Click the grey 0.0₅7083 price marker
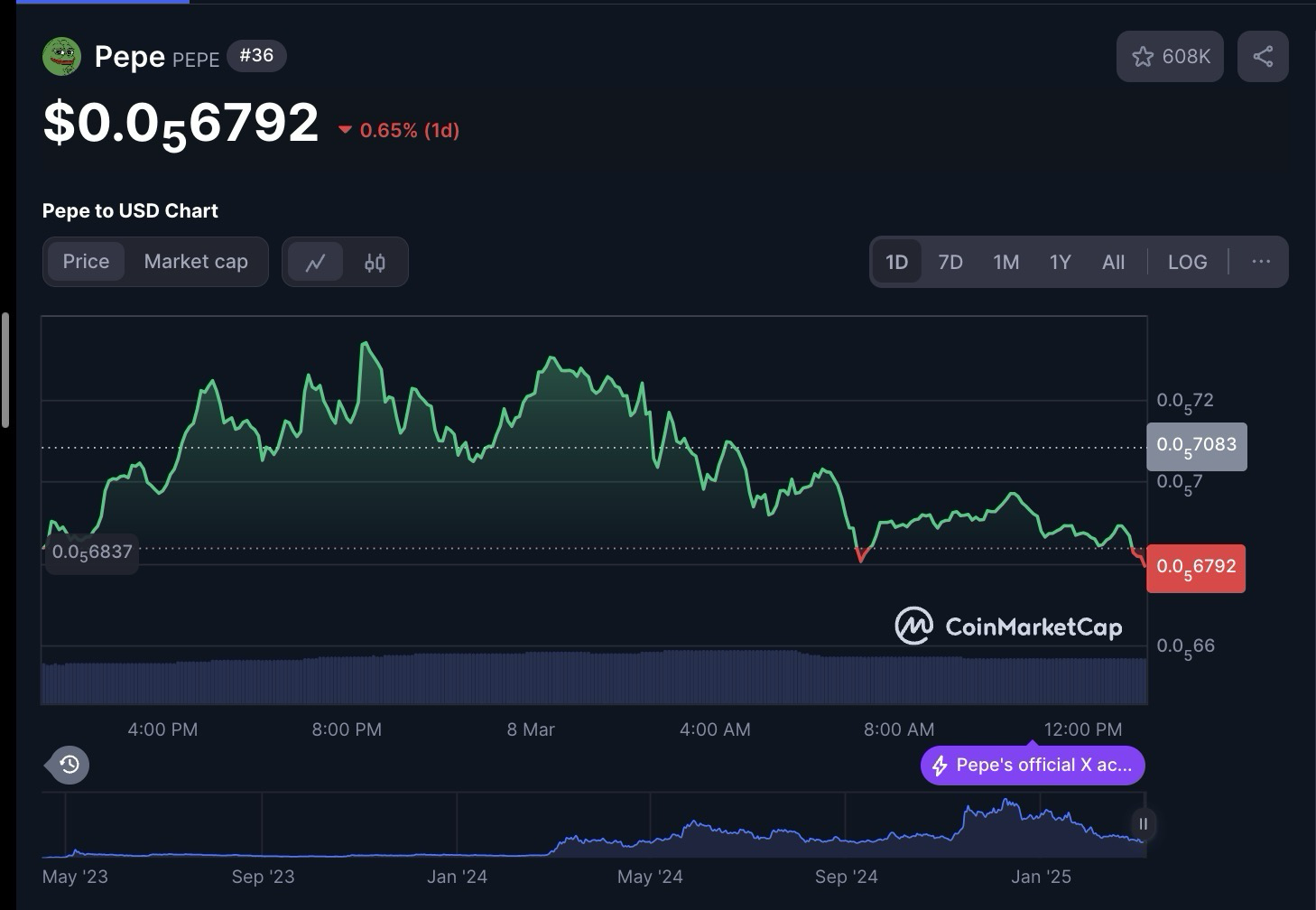The width and height of the screenshot is (1316, 910). 1197,446
